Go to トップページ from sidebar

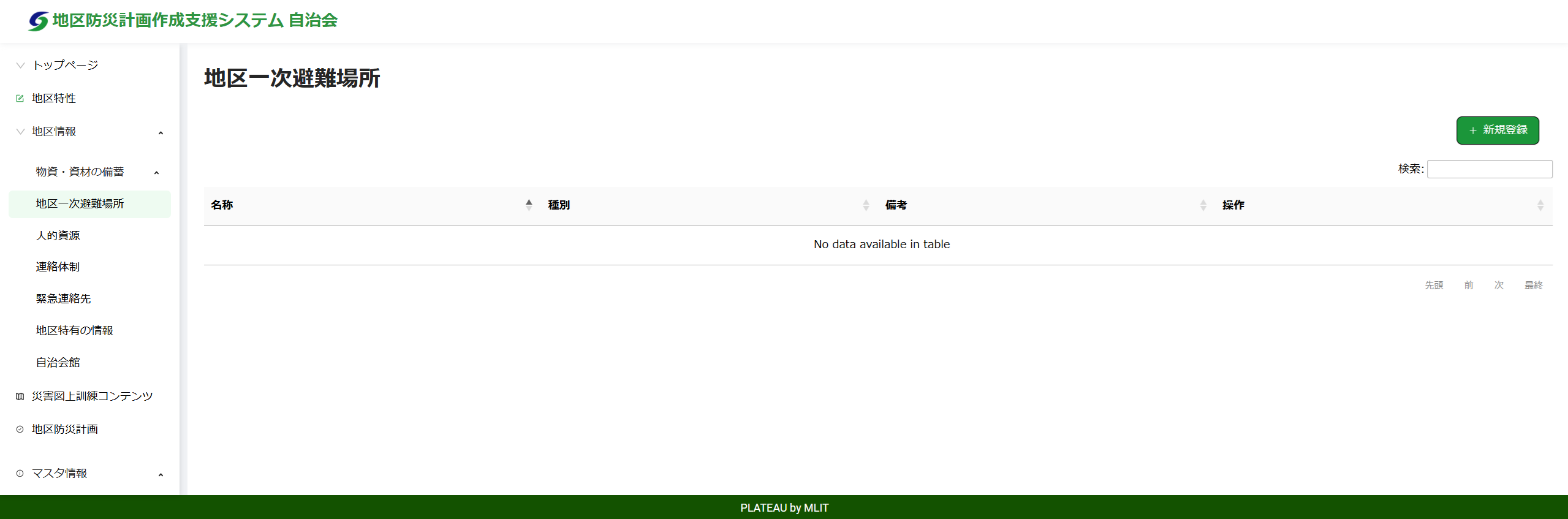pyautogui.click(x=65, y=65)
